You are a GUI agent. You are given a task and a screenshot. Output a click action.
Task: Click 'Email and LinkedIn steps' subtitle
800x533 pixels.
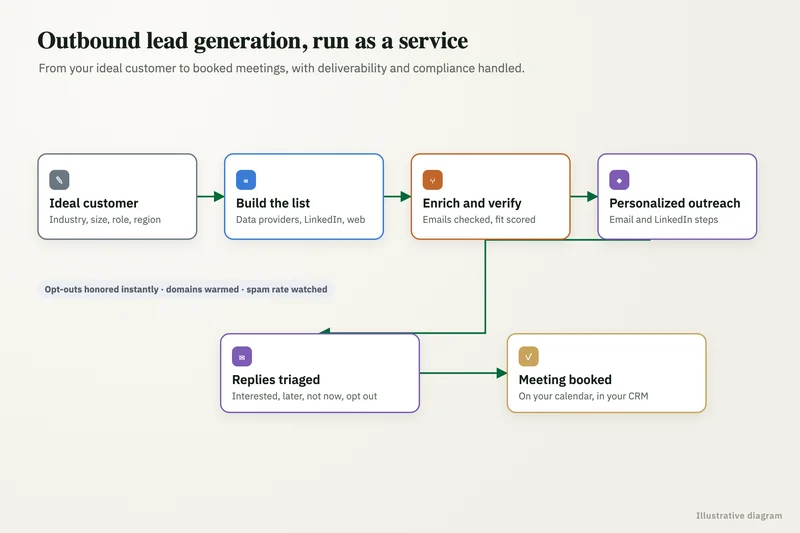(664, 220)
